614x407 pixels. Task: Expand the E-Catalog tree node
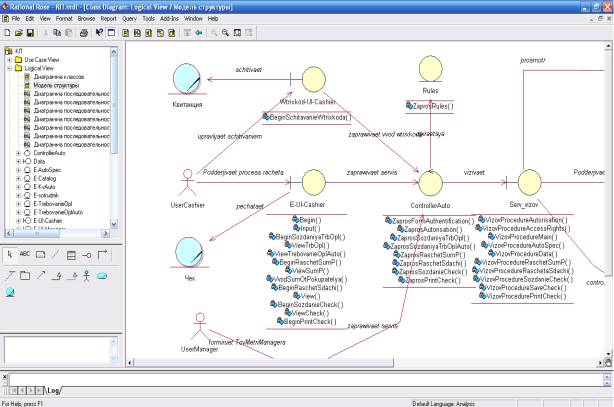(x=17, y=178)
